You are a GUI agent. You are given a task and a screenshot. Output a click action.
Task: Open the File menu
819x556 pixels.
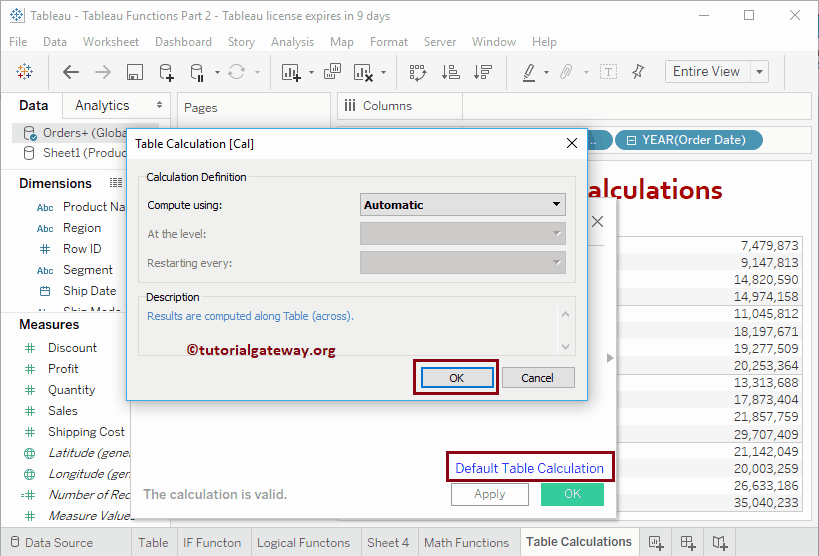coord(18,42)
